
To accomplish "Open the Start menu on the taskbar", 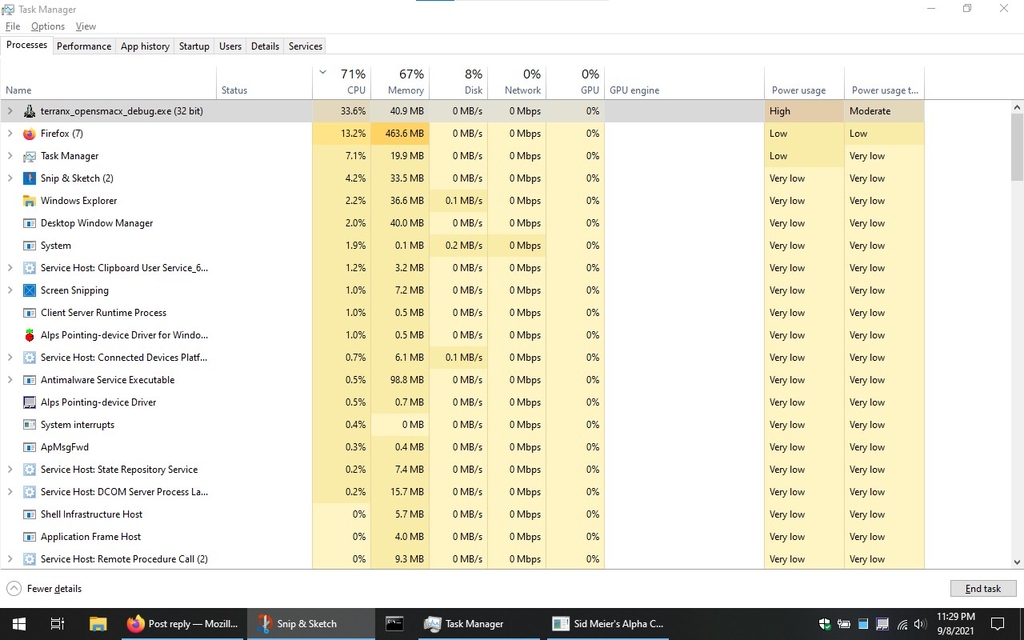I will point(19,623).
